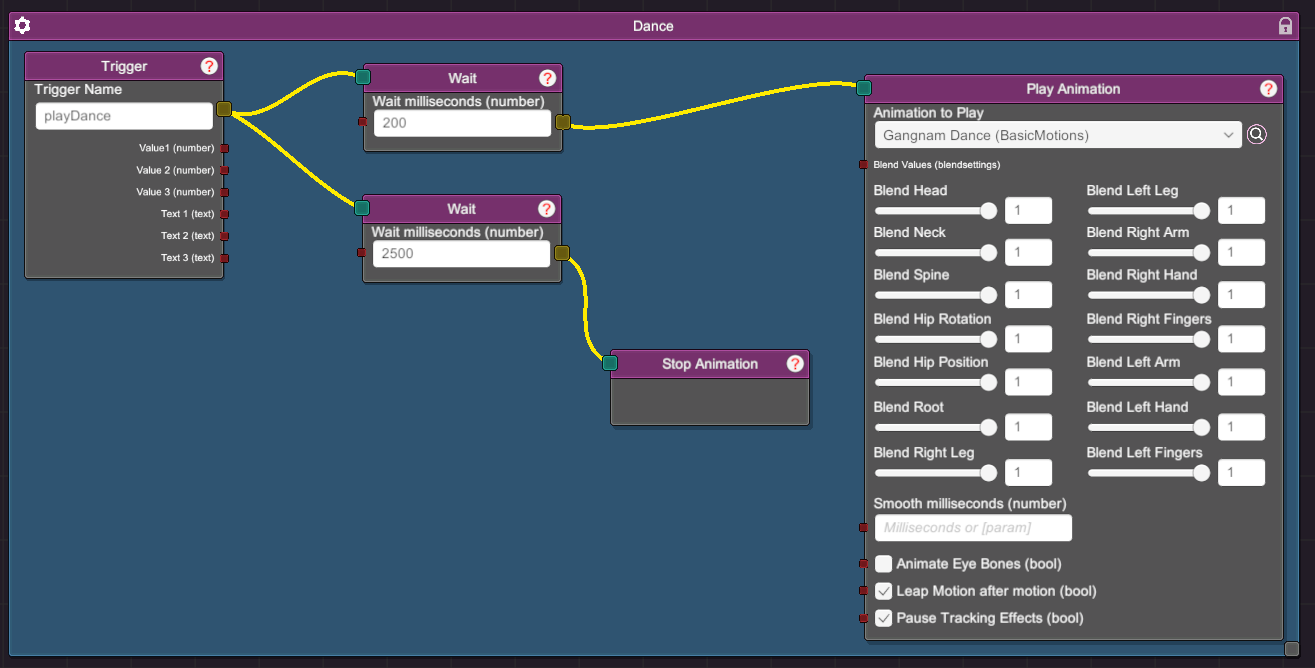Open help for the Trigger node

tap(209, 66)
